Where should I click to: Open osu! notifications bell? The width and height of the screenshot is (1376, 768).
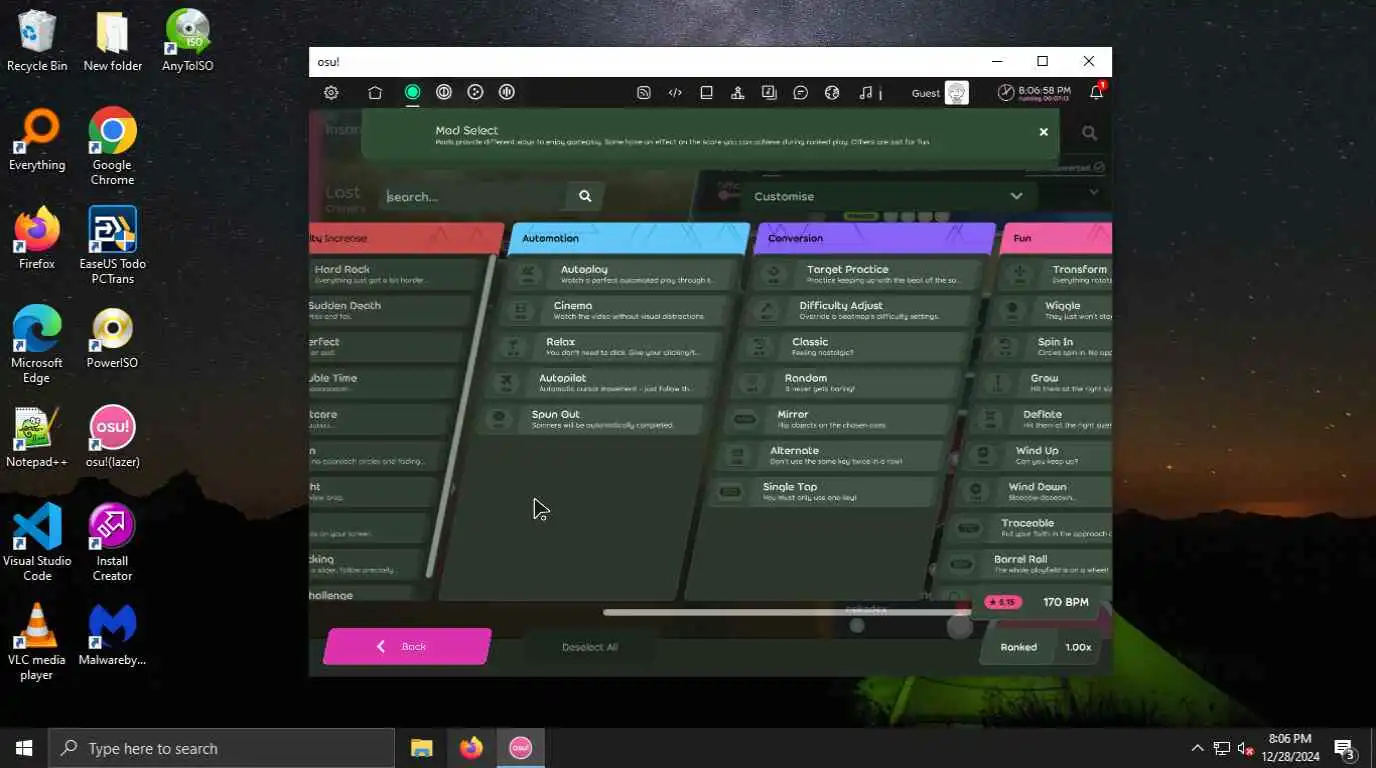click(1096, 92)
